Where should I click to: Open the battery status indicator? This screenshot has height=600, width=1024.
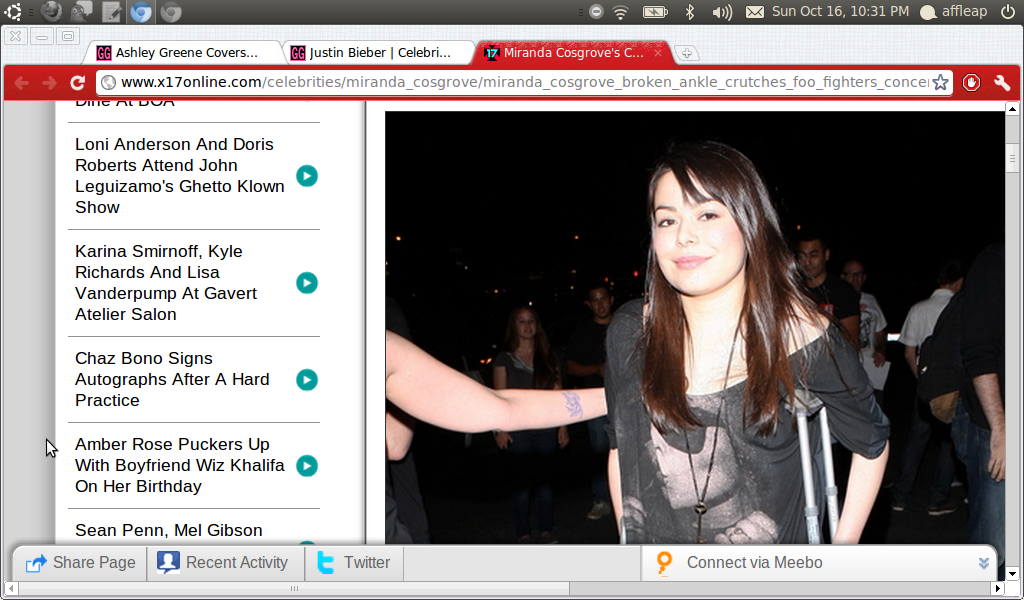pos(655,12)
